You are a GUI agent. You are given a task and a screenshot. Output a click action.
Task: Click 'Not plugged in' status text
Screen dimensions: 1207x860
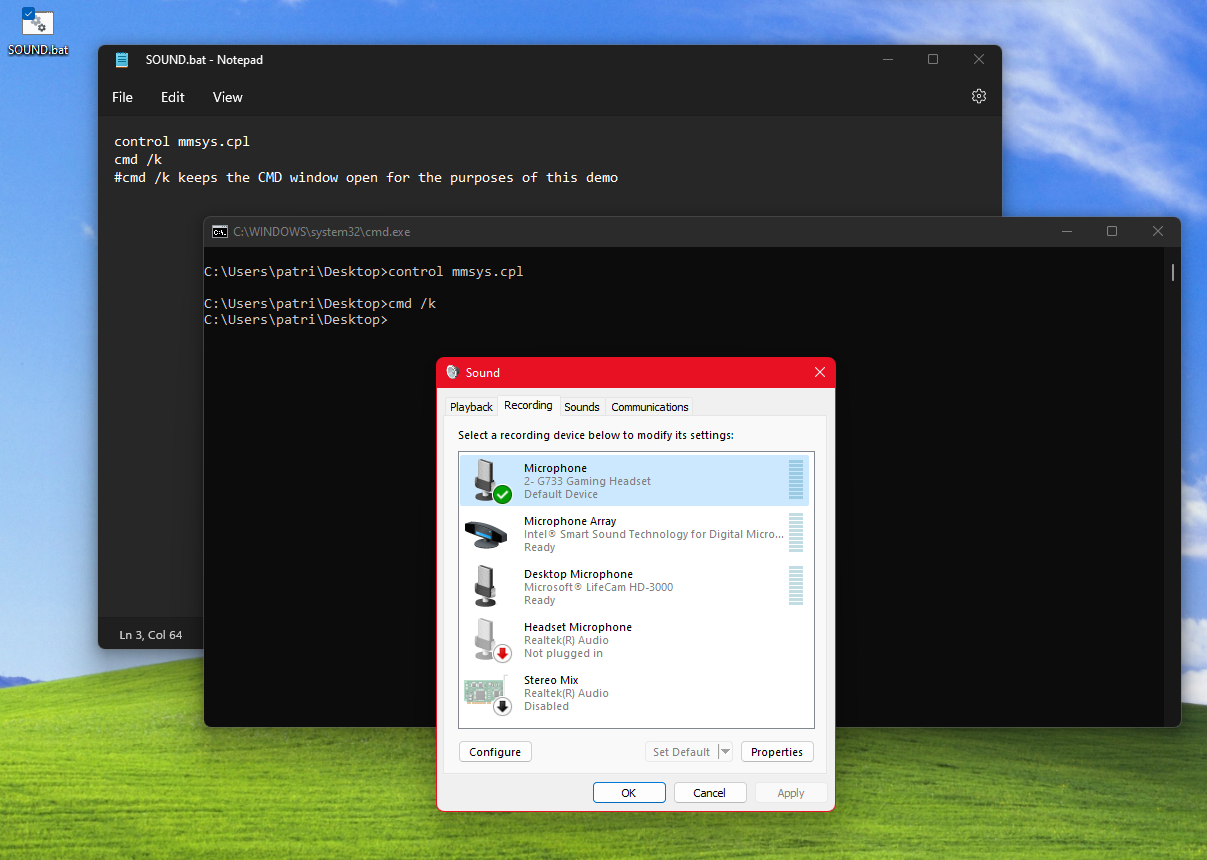click(564, 653)
